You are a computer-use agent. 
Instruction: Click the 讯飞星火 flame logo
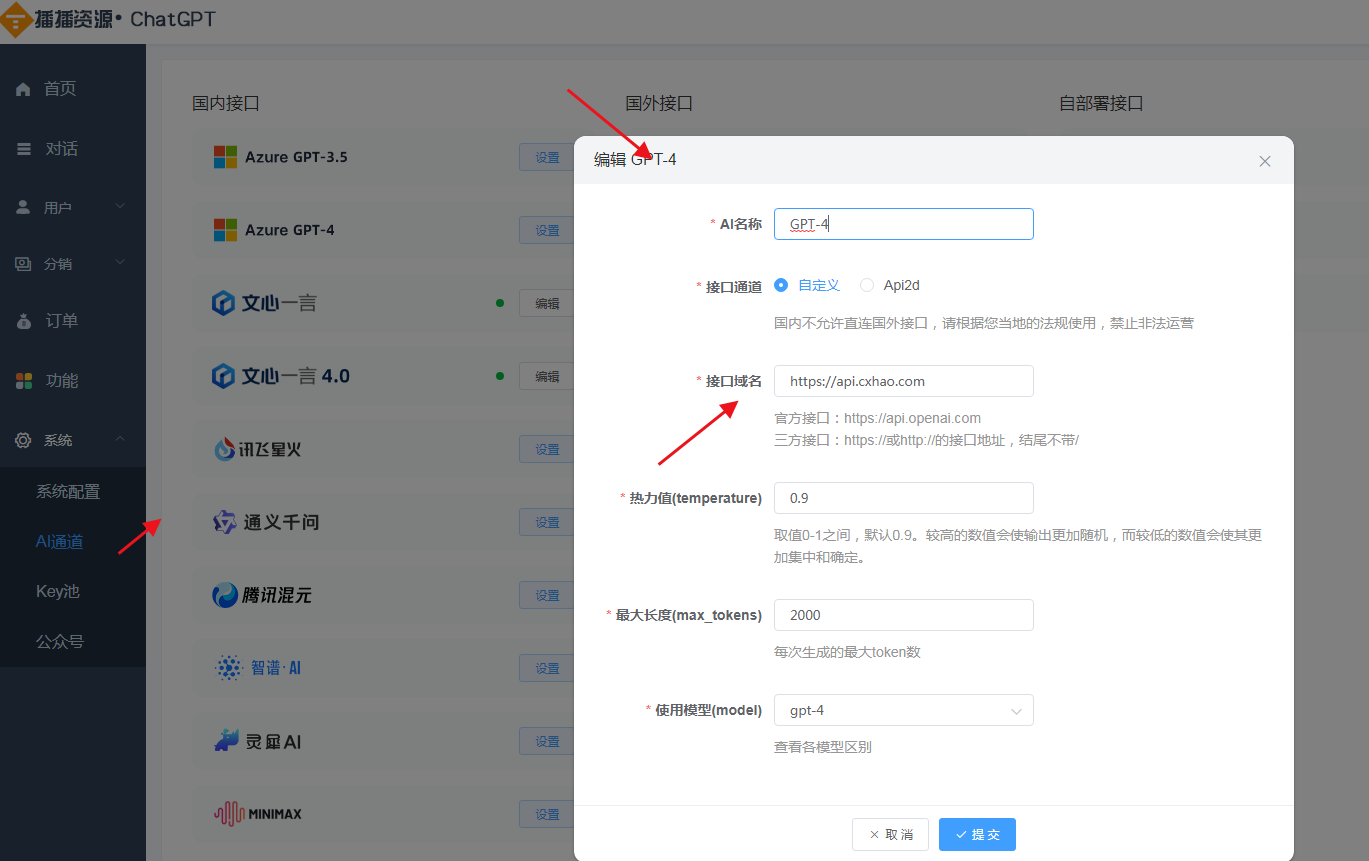(225, 449)
